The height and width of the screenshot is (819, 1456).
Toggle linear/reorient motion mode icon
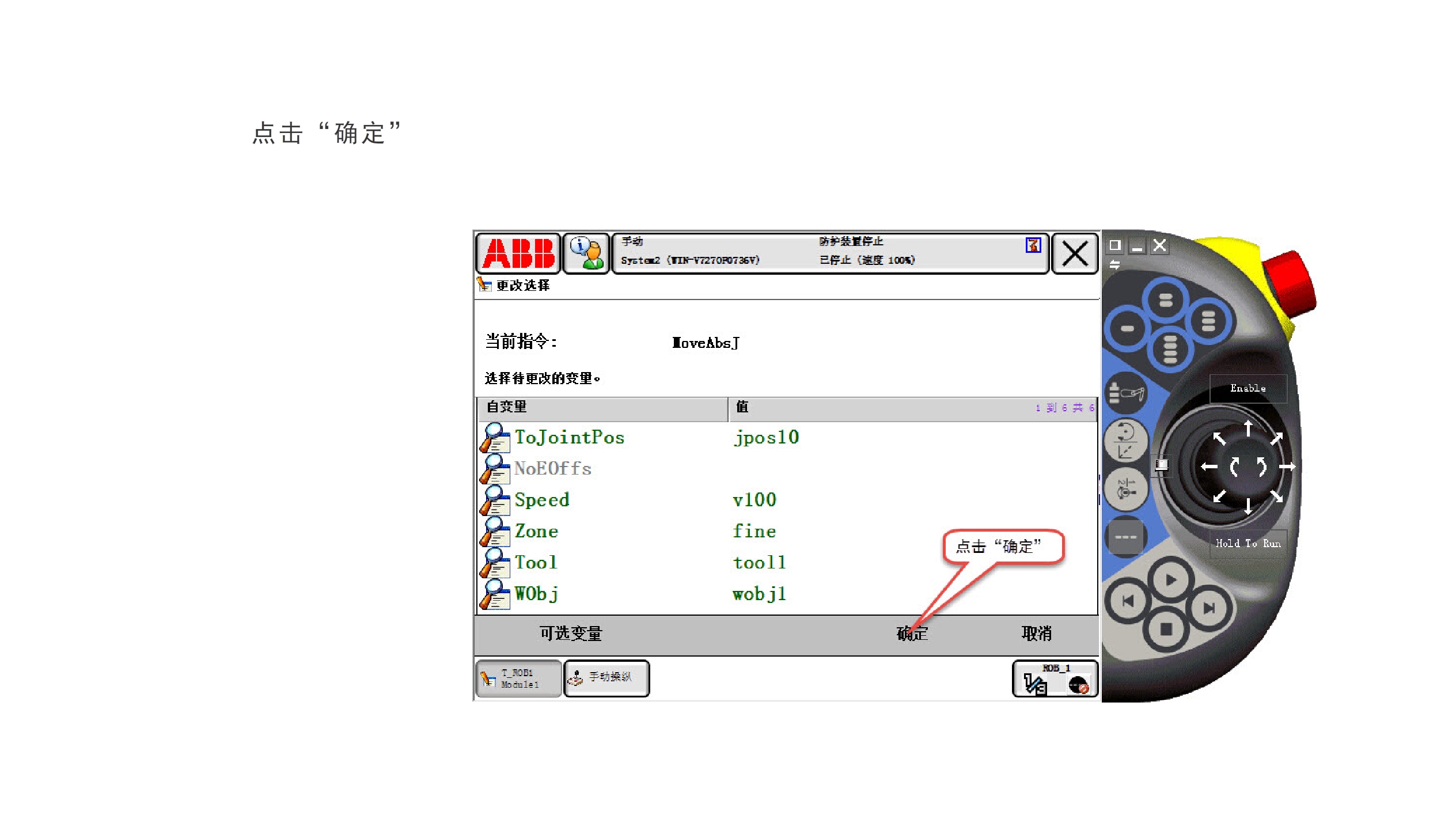pyautogui.click(x=1126, y=441)
